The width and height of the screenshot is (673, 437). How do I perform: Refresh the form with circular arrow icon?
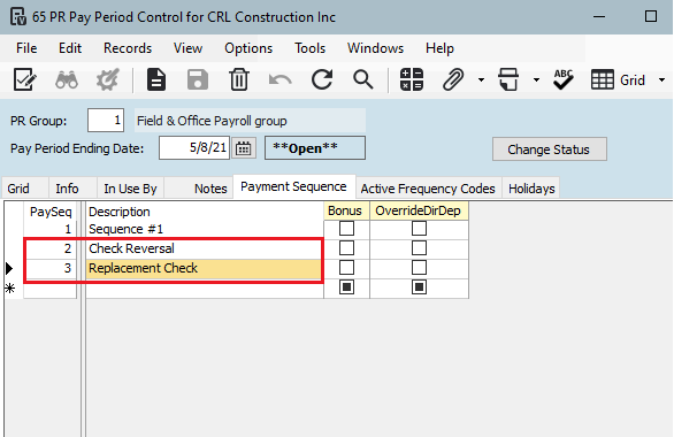click(x=322, y=79)
